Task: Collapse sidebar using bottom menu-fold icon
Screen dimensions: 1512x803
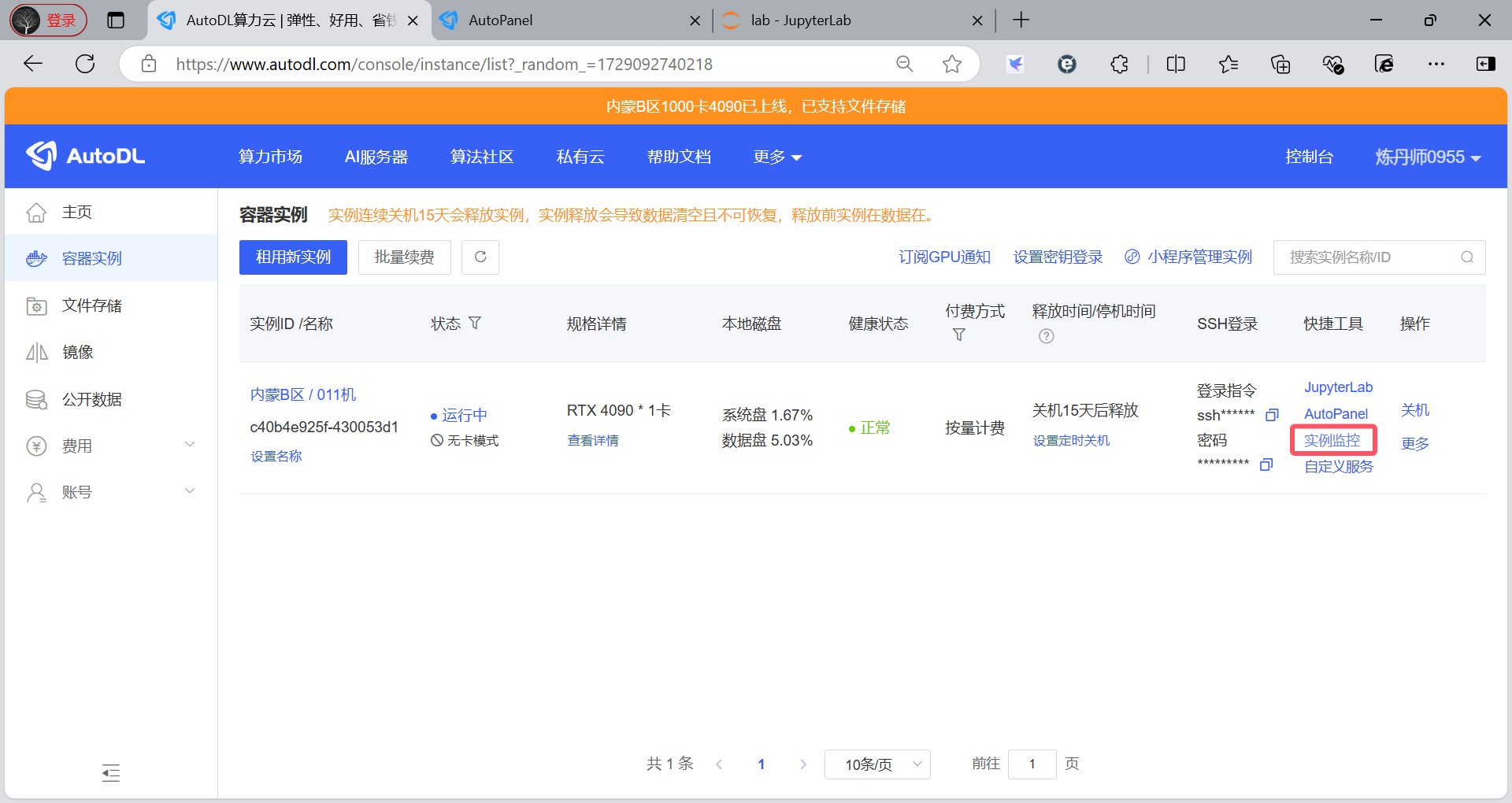Action: pos(111,773)
